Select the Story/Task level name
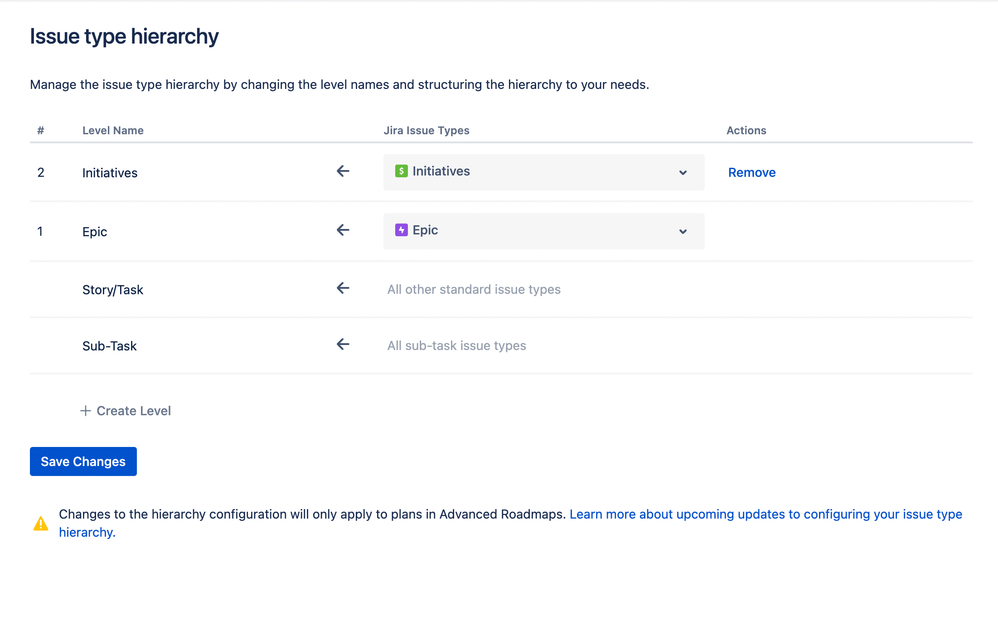Image resolution: width=998 pixels, height=622 pixels. coord(113,290)
